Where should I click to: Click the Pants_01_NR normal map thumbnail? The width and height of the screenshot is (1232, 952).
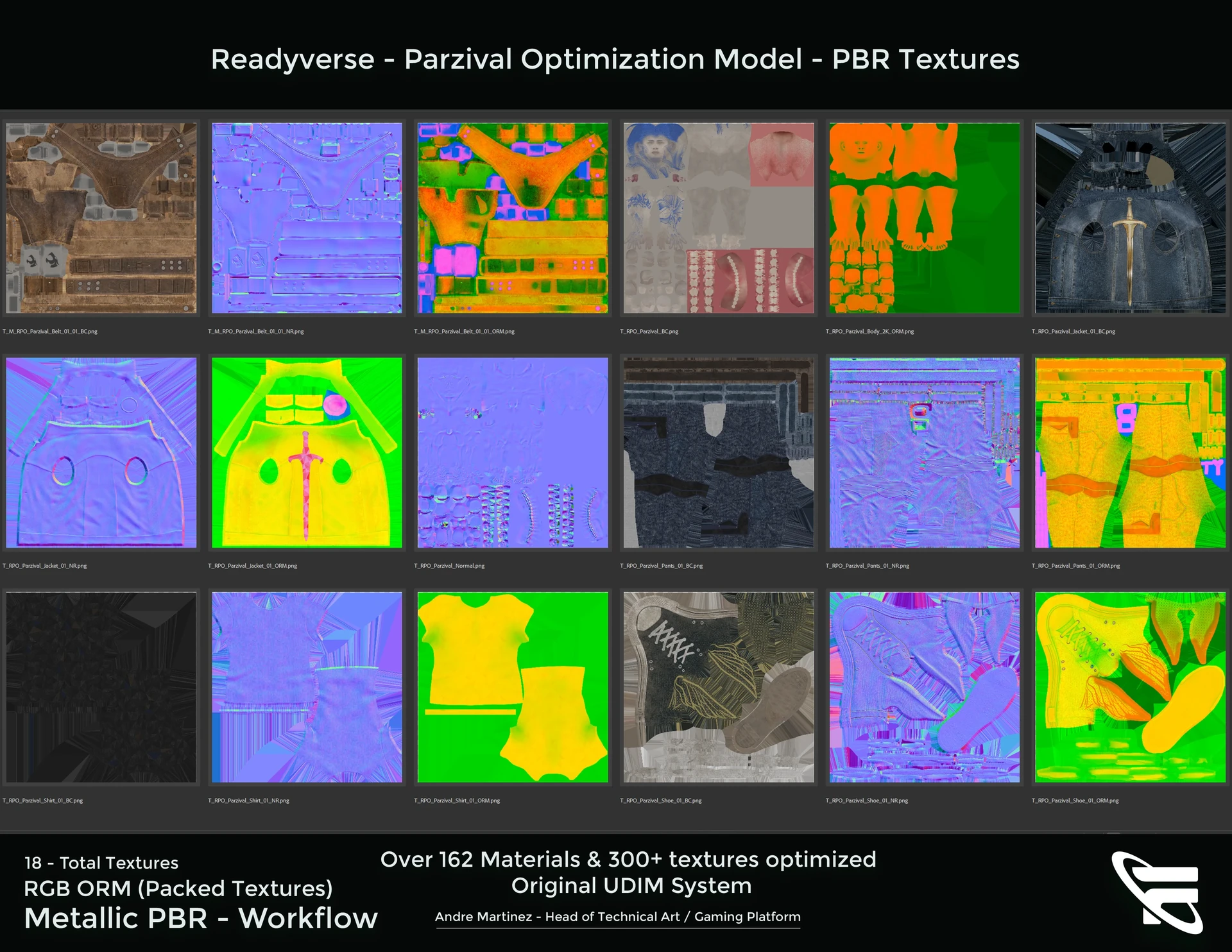924,452
